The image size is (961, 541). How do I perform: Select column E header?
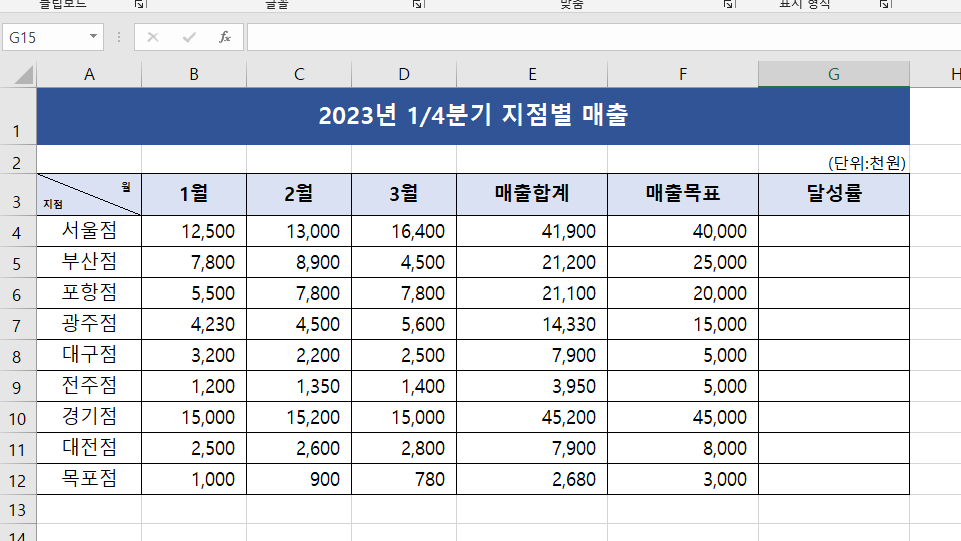pos(532,75)
